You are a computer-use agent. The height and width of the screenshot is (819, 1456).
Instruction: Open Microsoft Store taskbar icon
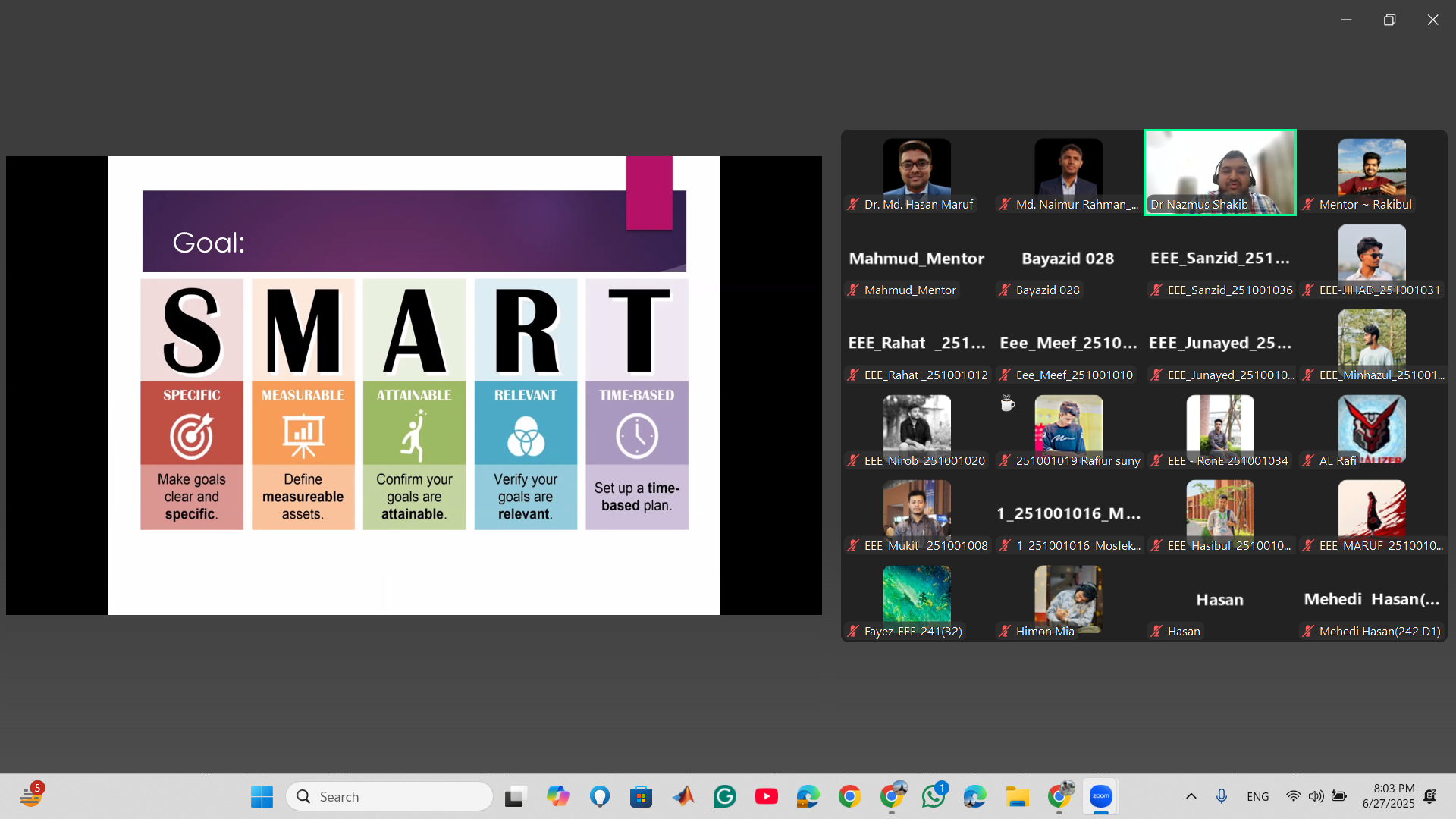tap(641, 796)
